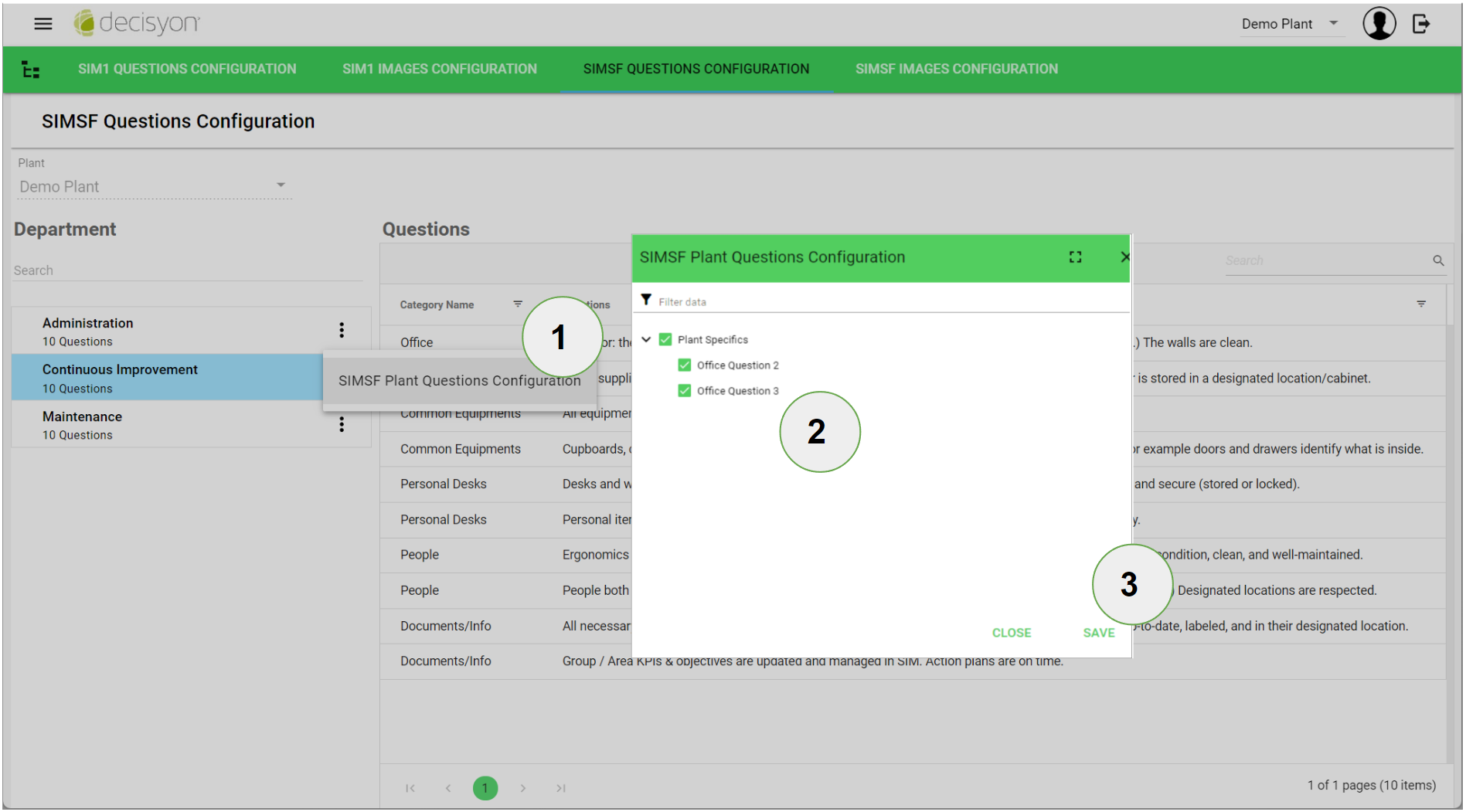1466x812 pixels.
Task: Expand the dialog to fullscreen
Action: (x=1075, y=257)
